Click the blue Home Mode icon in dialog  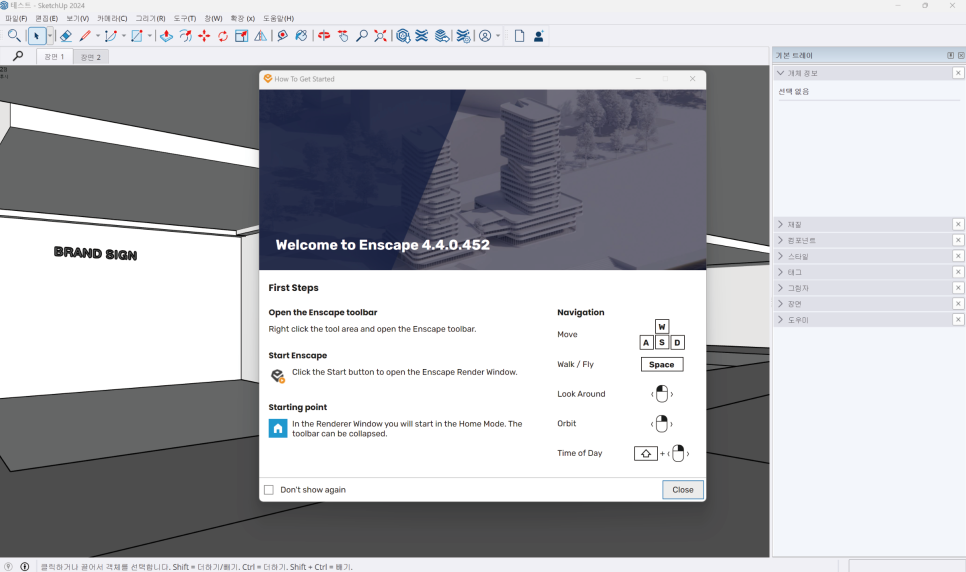[278, 428]
